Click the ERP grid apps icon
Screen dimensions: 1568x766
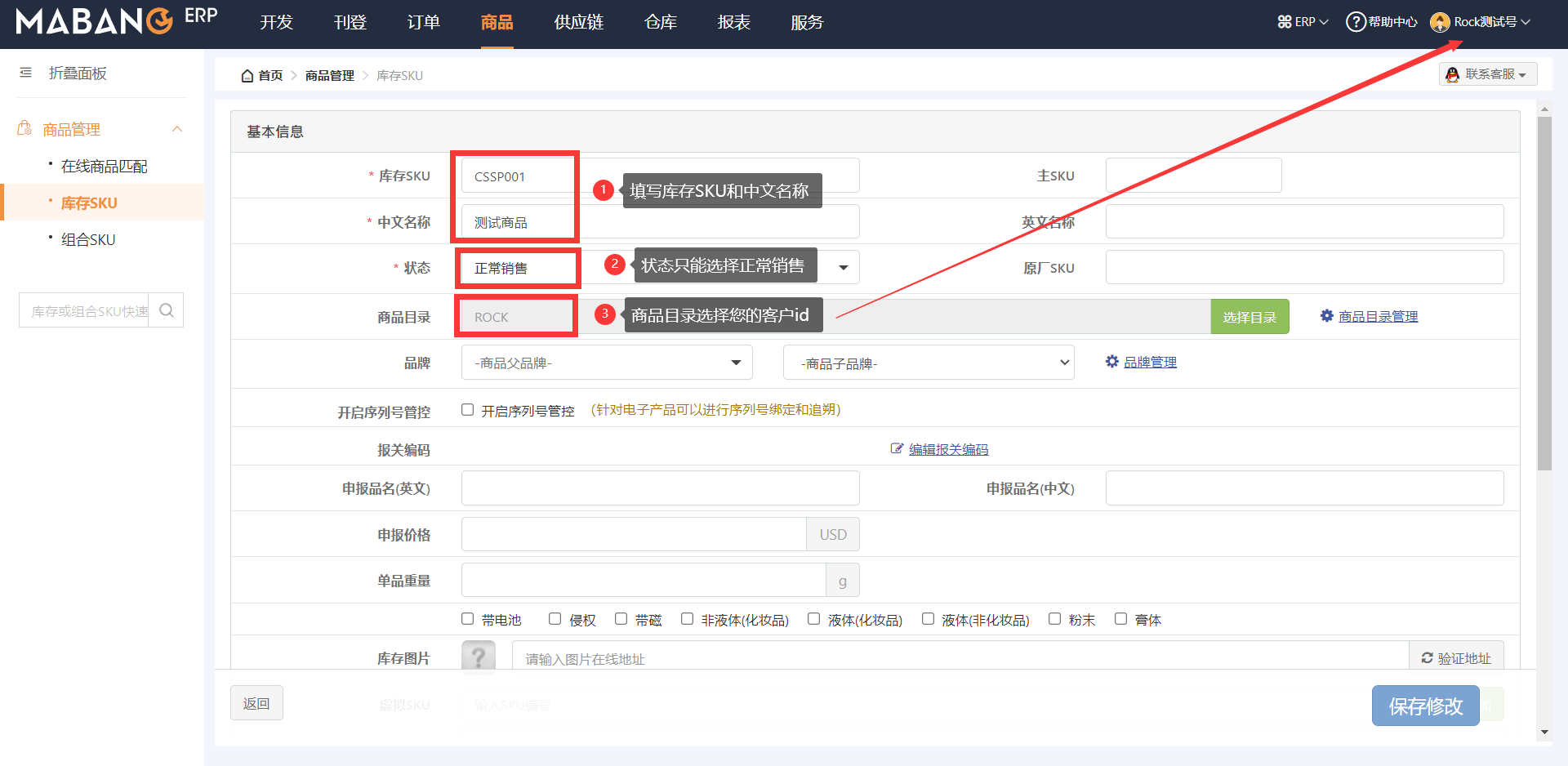(x=1285, y=22)
